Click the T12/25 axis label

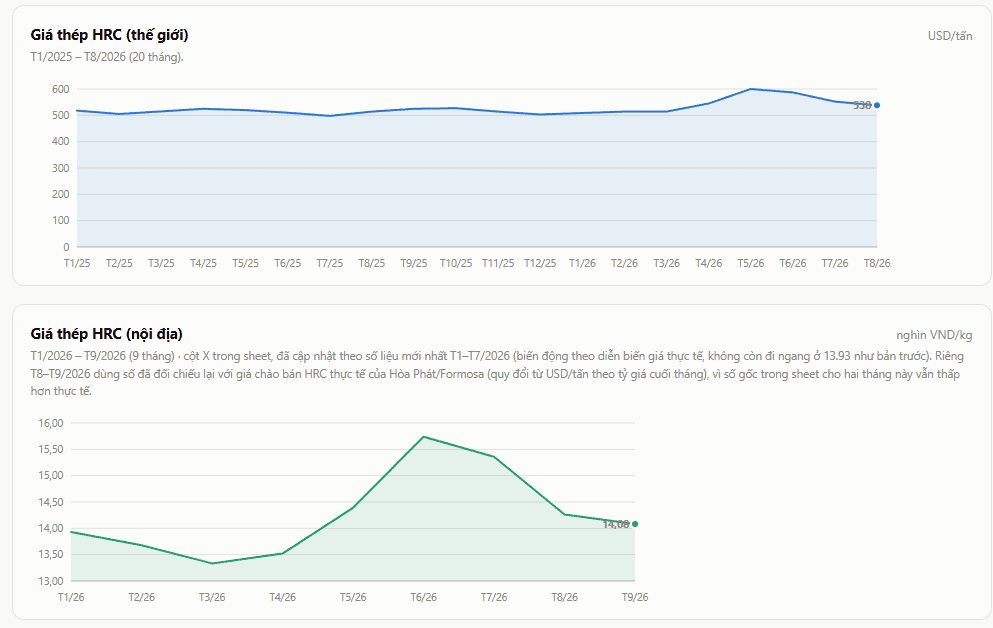[540, 263]
